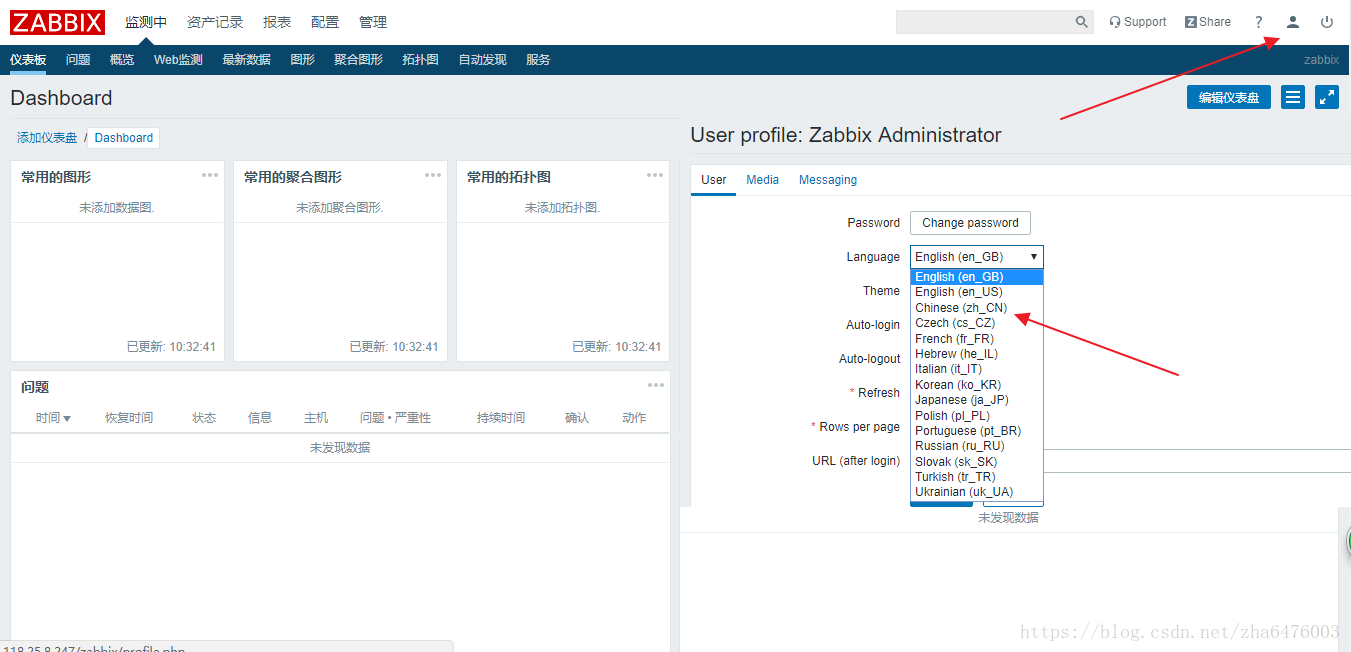This screenshot has width=1351, height=652.
Task: Open the 最新数据 submenu item
Action: coord(246,60)
